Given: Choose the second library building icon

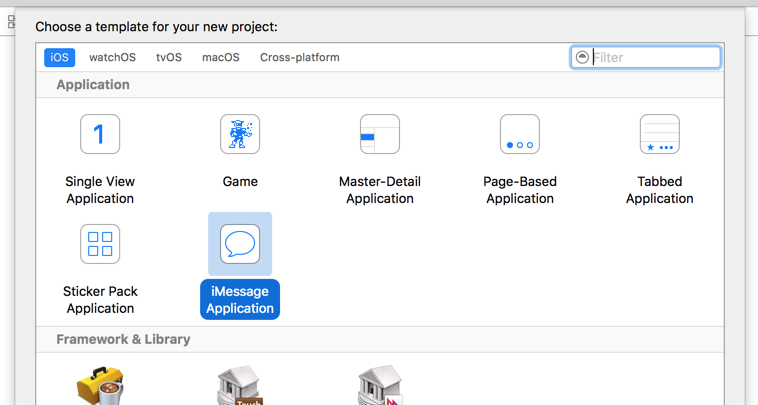Looking at the screenshot, I should (380, 387).
